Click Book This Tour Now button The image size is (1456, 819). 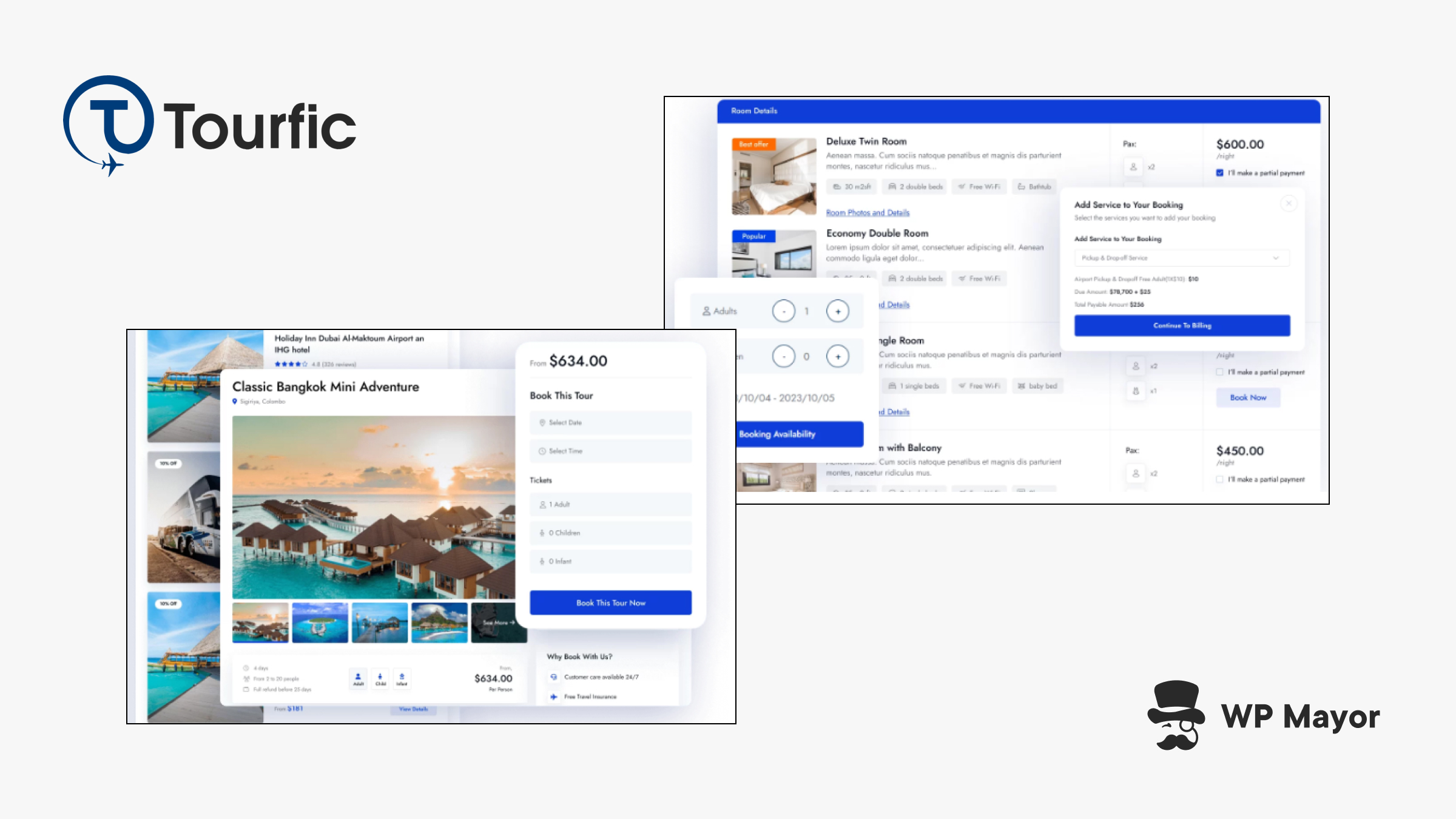coord(610,602)
